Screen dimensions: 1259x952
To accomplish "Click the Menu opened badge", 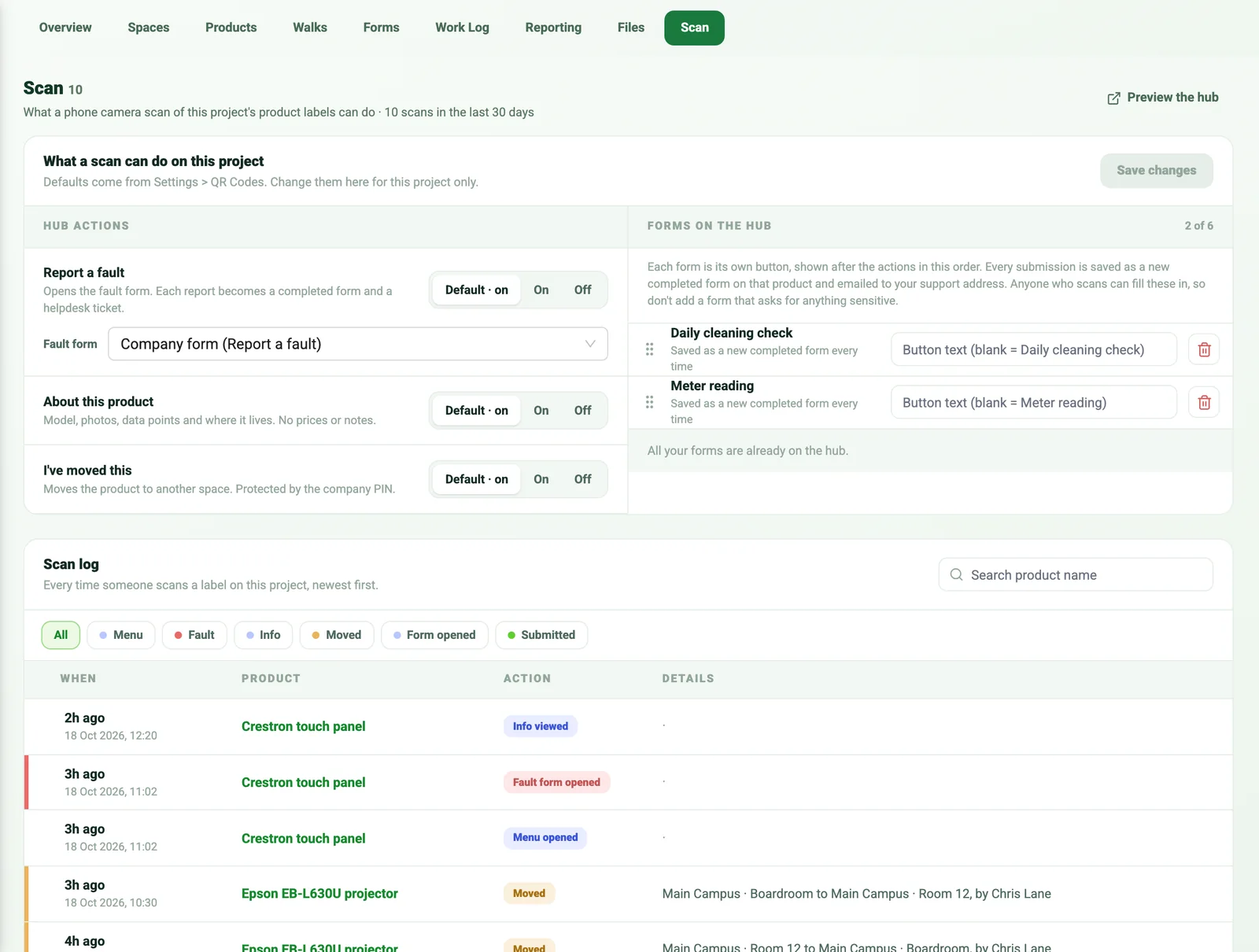I will point(545,838).
